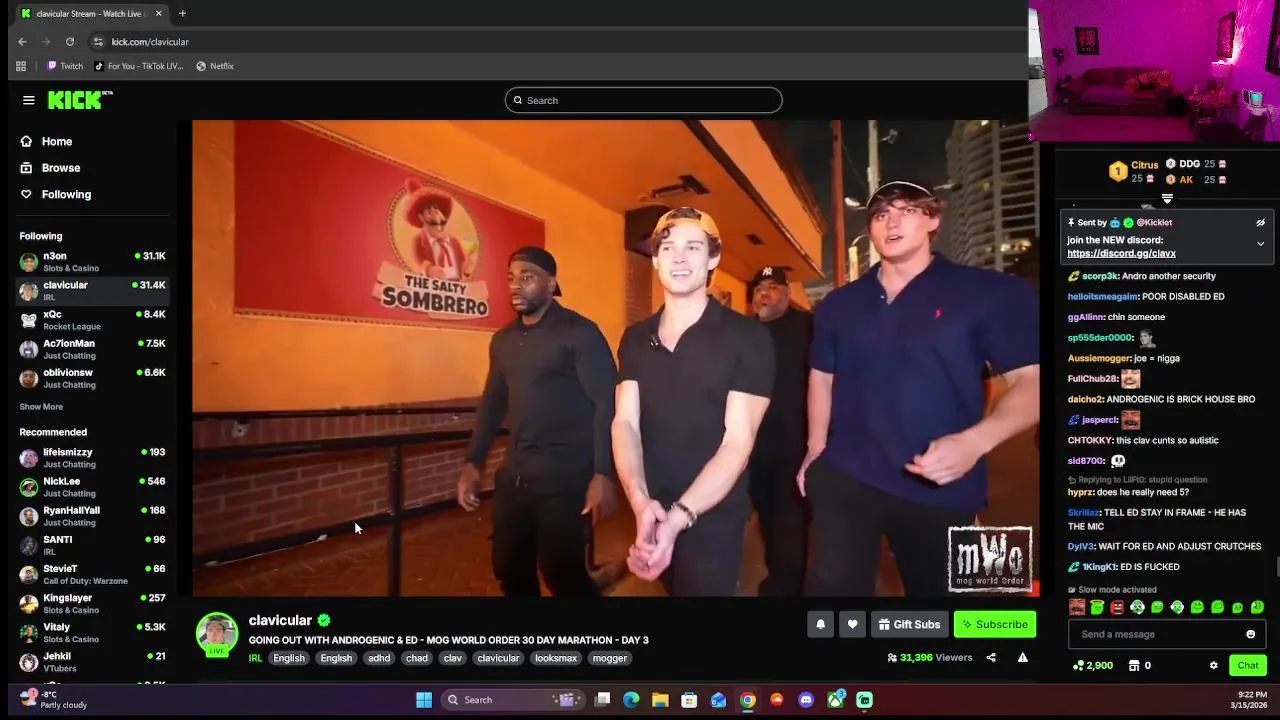
Task: Click chat username scorp3k
Action: pyautogui.click(x=1101, y=276)
